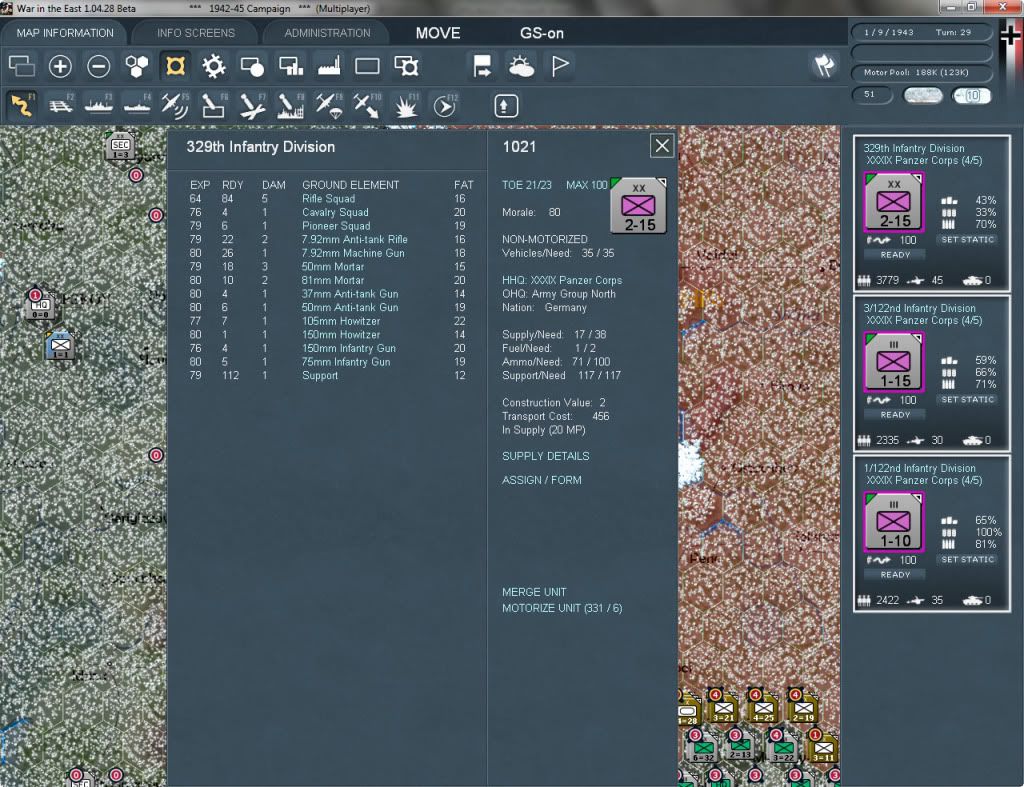Select Amphibious Transport mode F4
The image size is (1024, 787).
(137, 106)
